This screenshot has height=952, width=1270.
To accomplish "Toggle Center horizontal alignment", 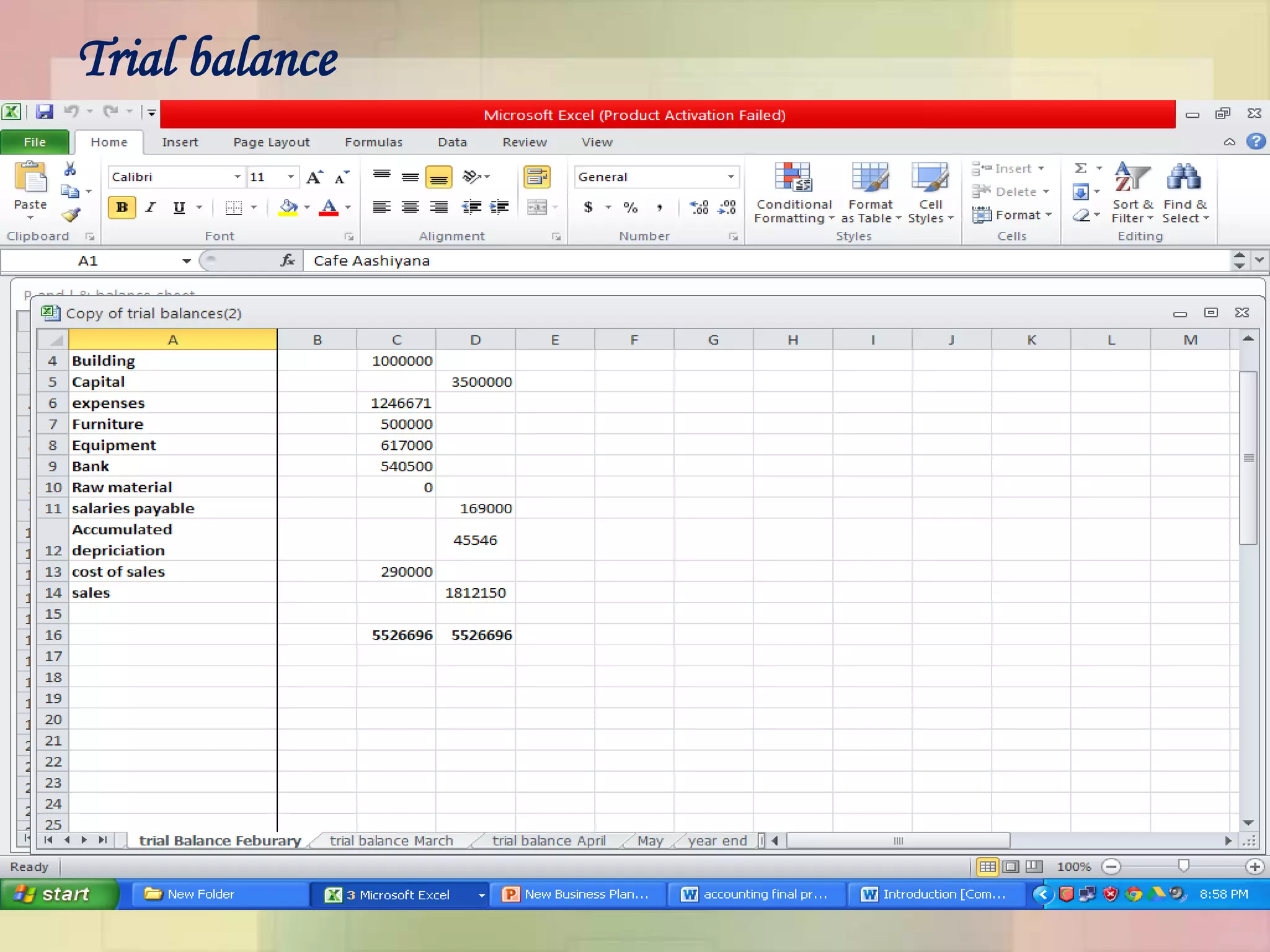I will pyautogui.click(x=410, y=207).
